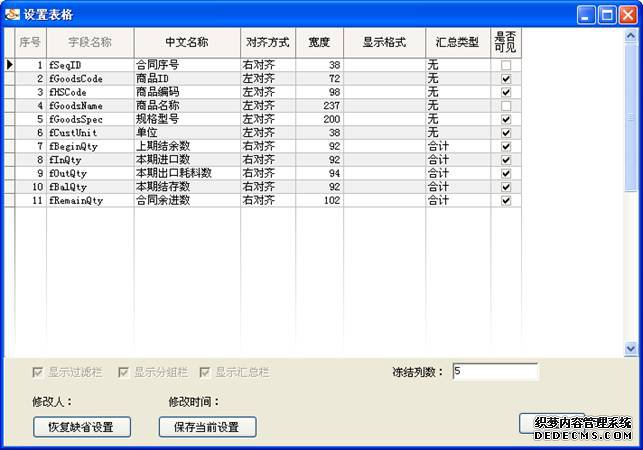The image size is (643, 450).
Task: Click the 宽度 column header
Action: point(319,43)
